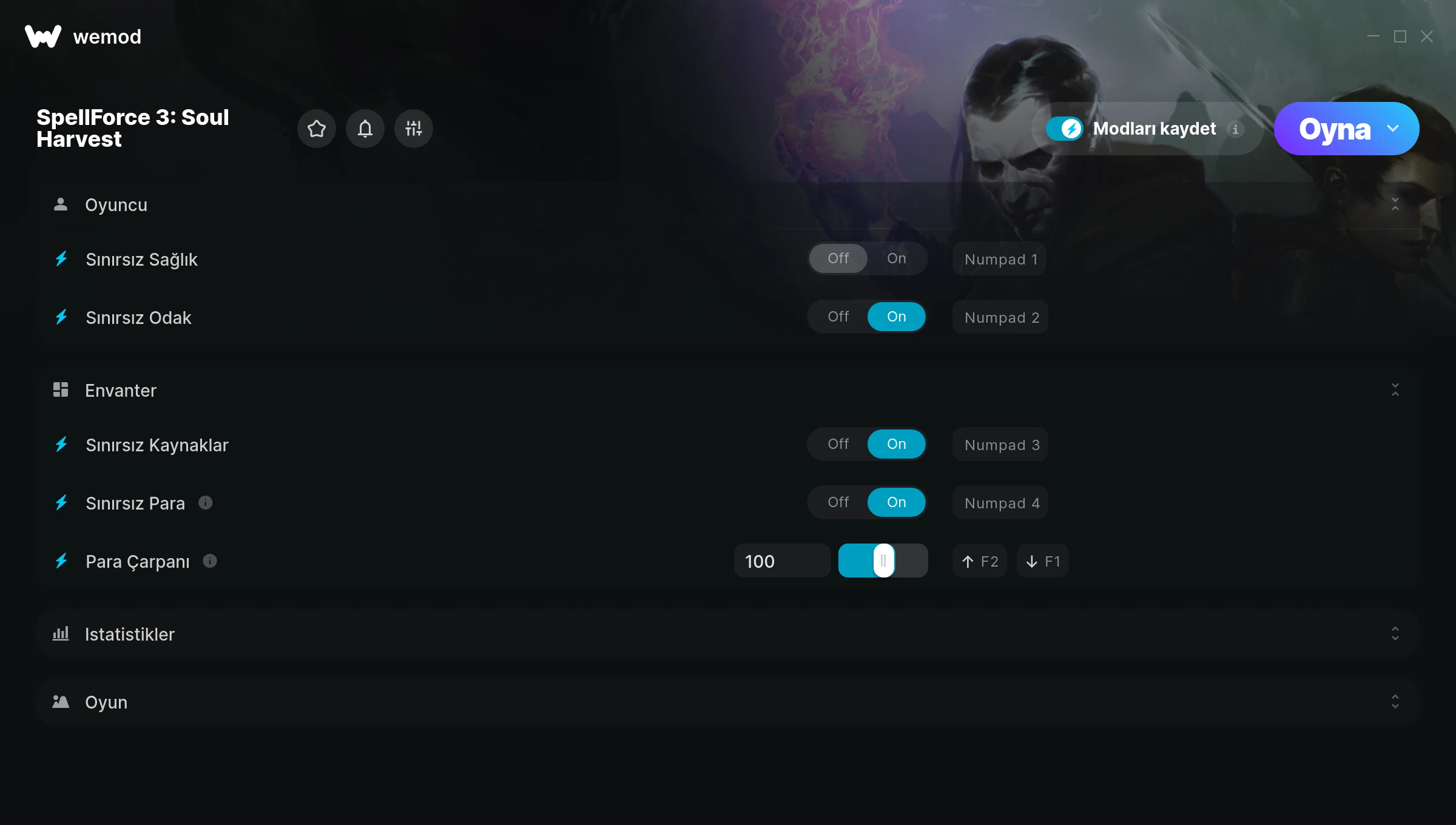Click the WeMod logo icon
The height and width of the screenshot is (825, 1456).
pyautogui.click(x=43, y=36)
